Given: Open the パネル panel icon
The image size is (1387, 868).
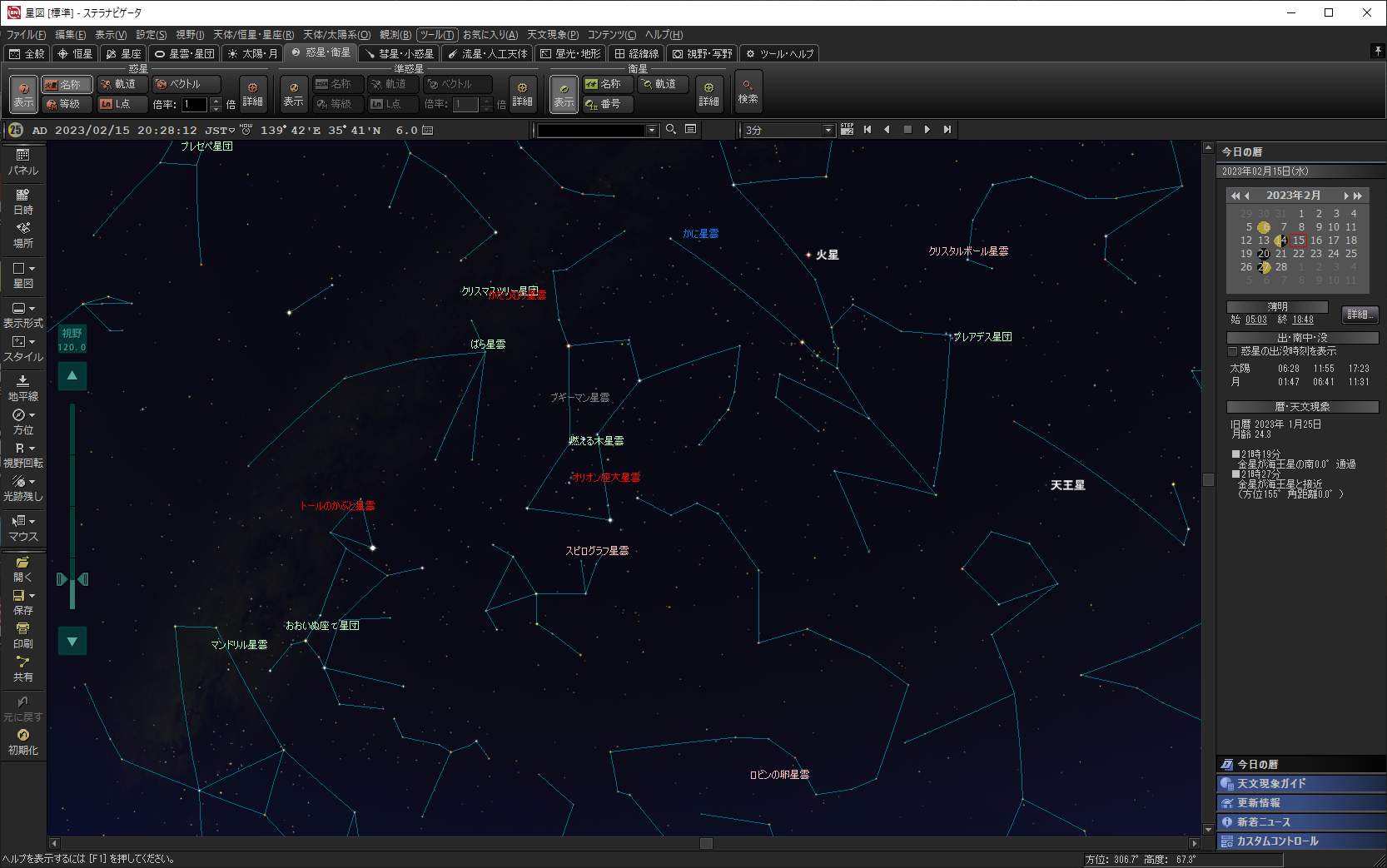Looking at the screenshot, I should click(x=22, y=161).
